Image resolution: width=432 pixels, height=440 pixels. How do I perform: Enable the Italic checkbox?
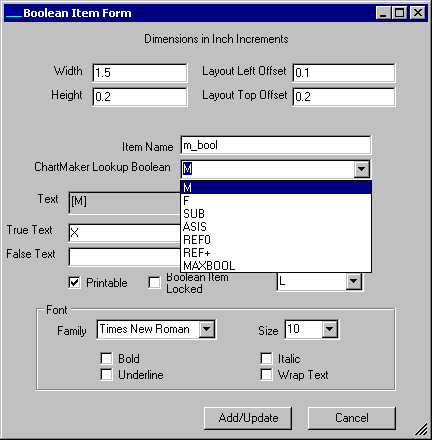pos(266,359)
